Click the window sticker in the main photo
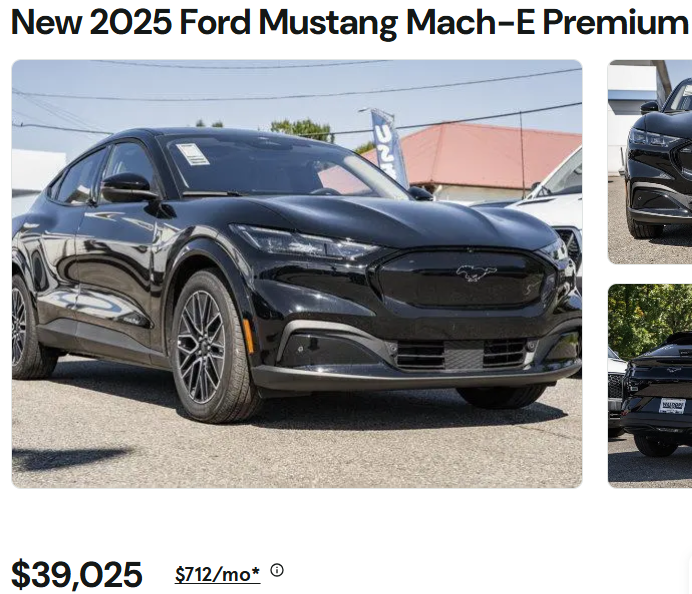Viewport: 692px width, 594px height. pos(192,153)
